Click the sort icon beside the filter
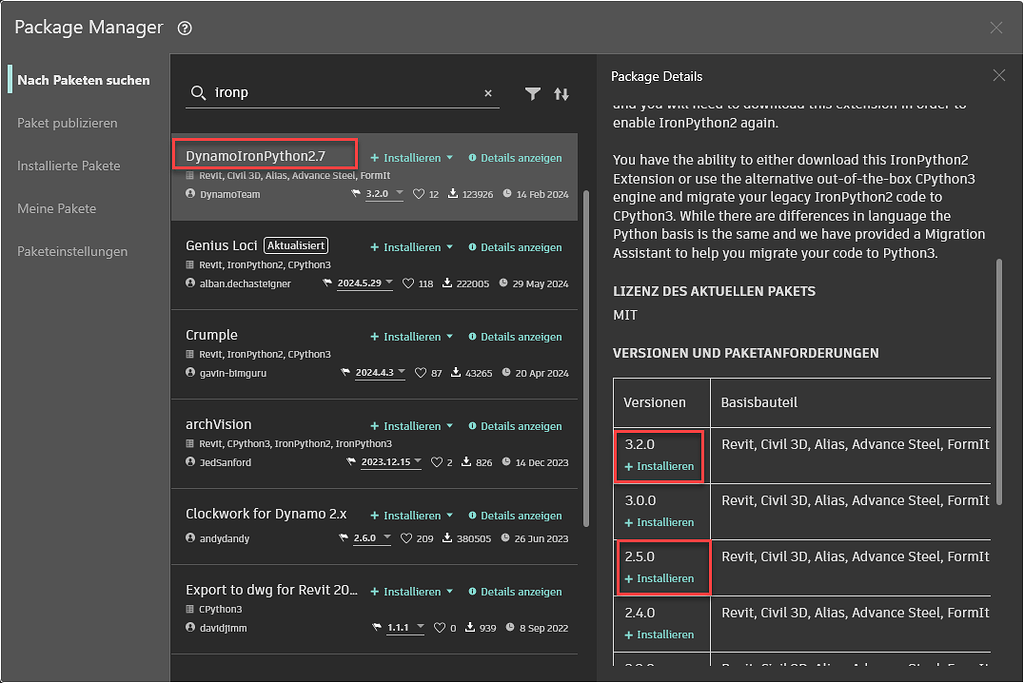This screenshot has height=683, width=1024. click(x=562, y=93)
